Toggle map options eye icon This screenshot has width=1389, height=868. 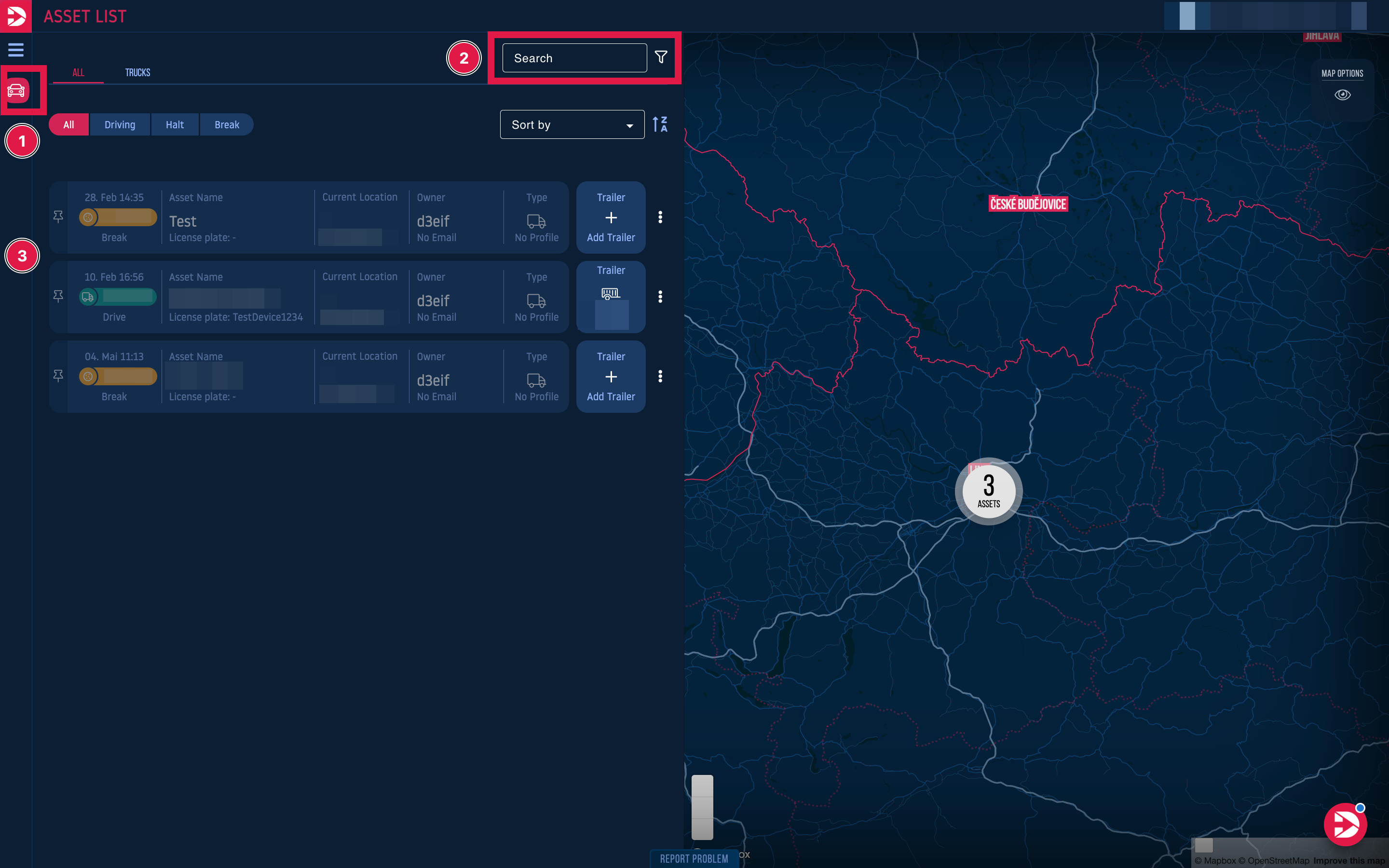pos(1342,95)
